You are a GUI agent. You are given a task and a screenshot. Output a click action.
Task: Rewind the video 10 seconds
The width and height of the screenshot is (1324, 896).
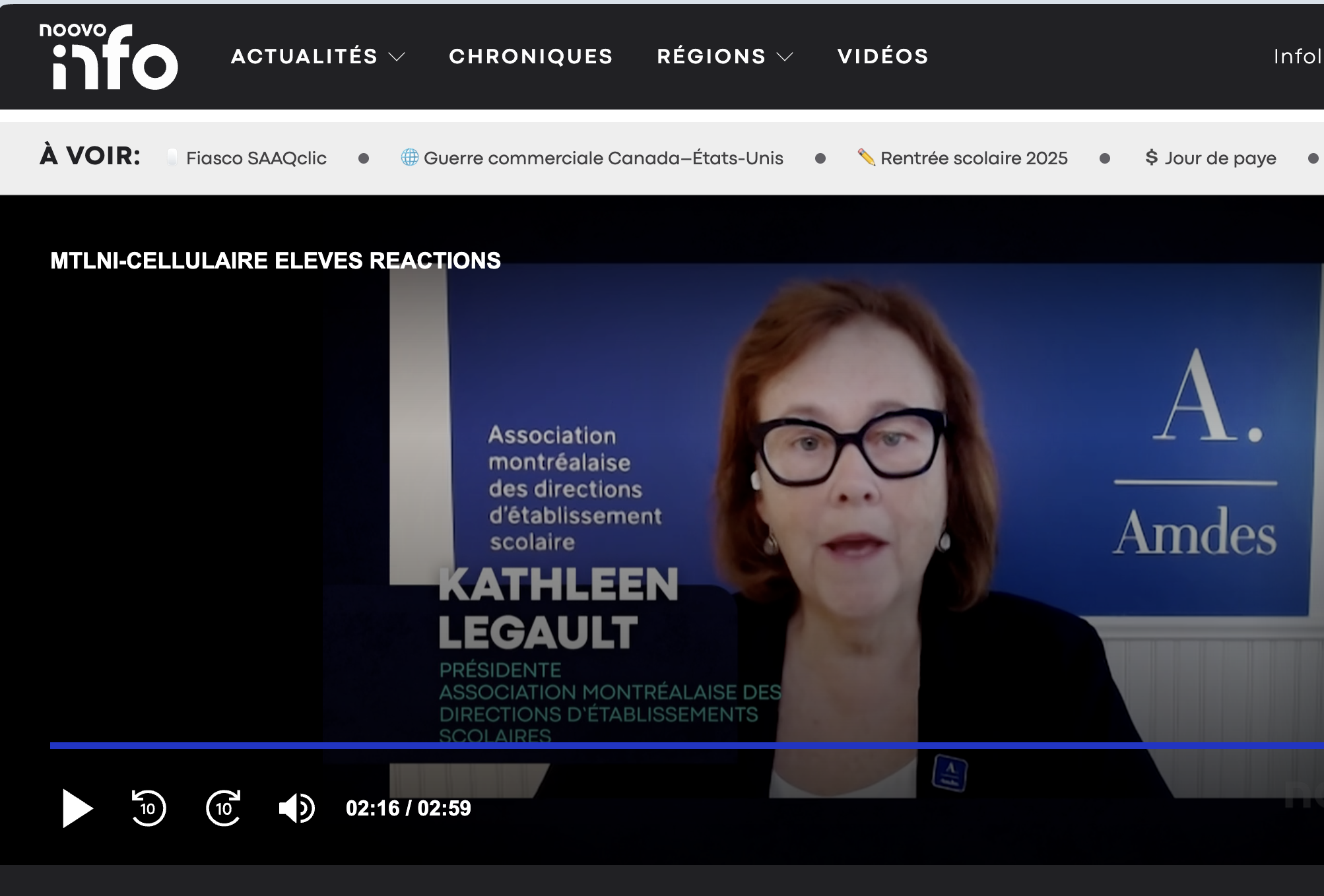coord(149,809)
